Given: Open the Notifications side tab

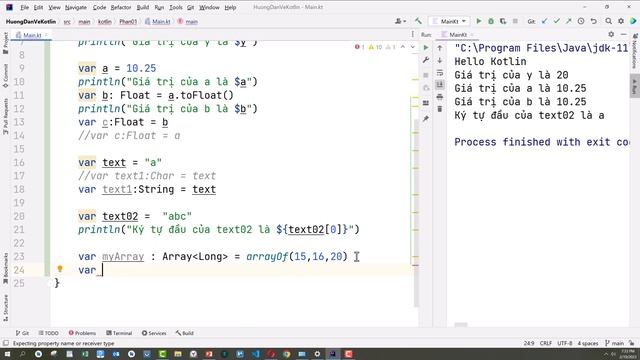Looking at the screenshot, I should tap(635, 51).
